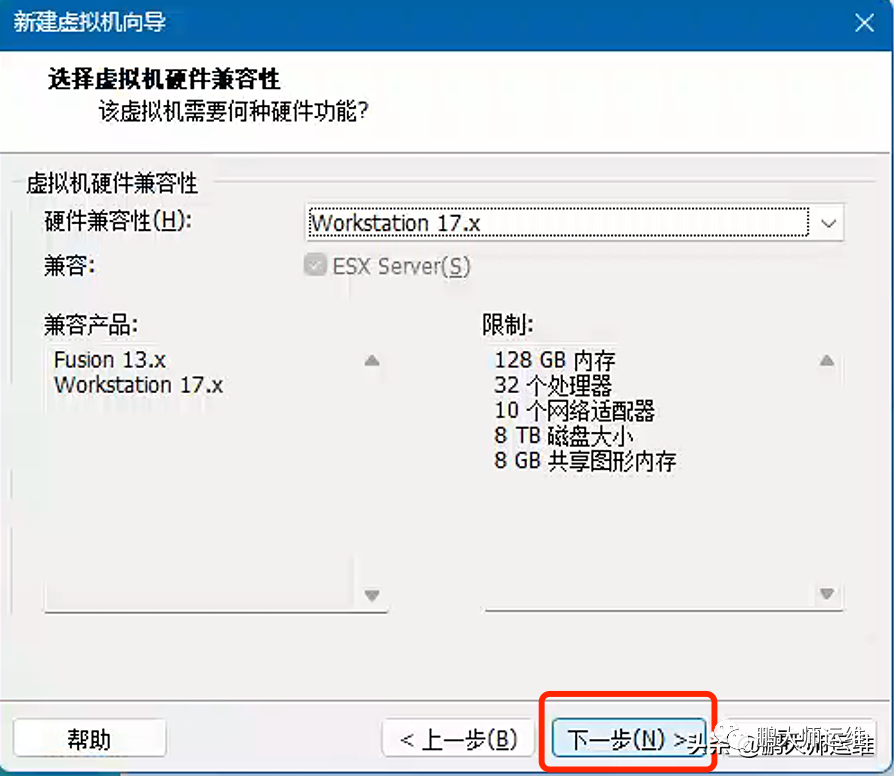This screenshot has height=776, width=894.
Task: Click the up scroll arrow in 兼容产品 list
Action: pyautogui.click(x=372, y=360)
